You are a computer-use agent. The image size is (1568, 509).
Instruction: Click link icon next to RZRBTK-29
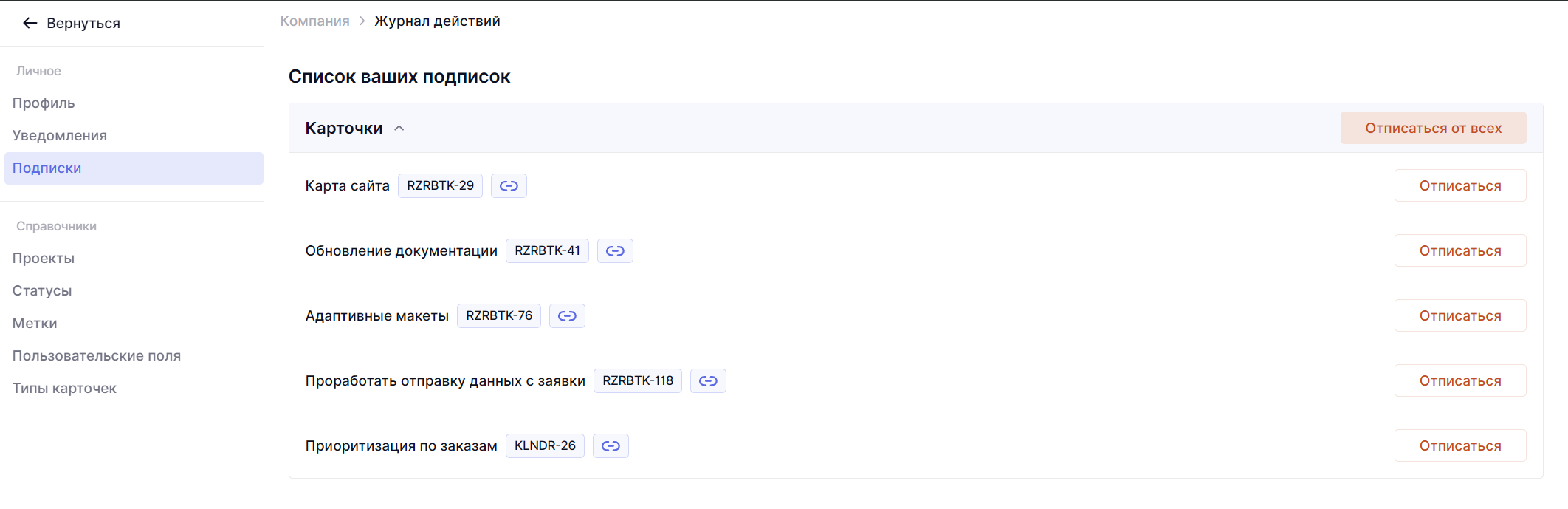coord(509,186)
